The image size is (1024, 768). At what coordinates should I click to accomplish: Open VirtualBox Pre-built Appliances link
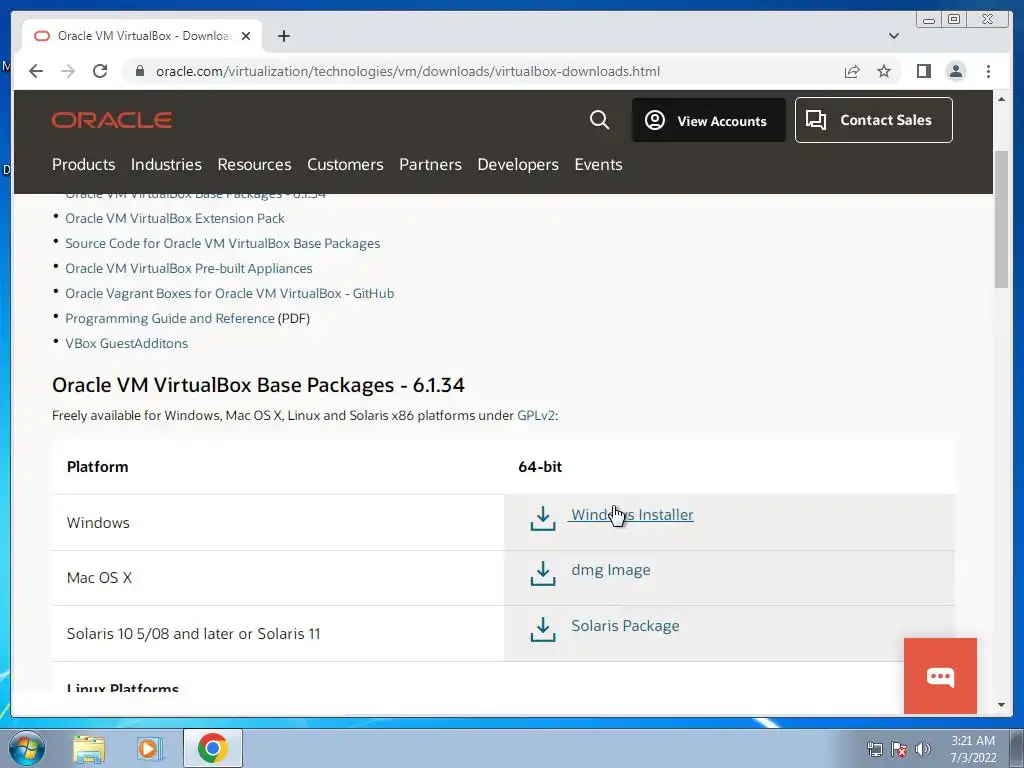pyautogui.click(x=188, y=268)
